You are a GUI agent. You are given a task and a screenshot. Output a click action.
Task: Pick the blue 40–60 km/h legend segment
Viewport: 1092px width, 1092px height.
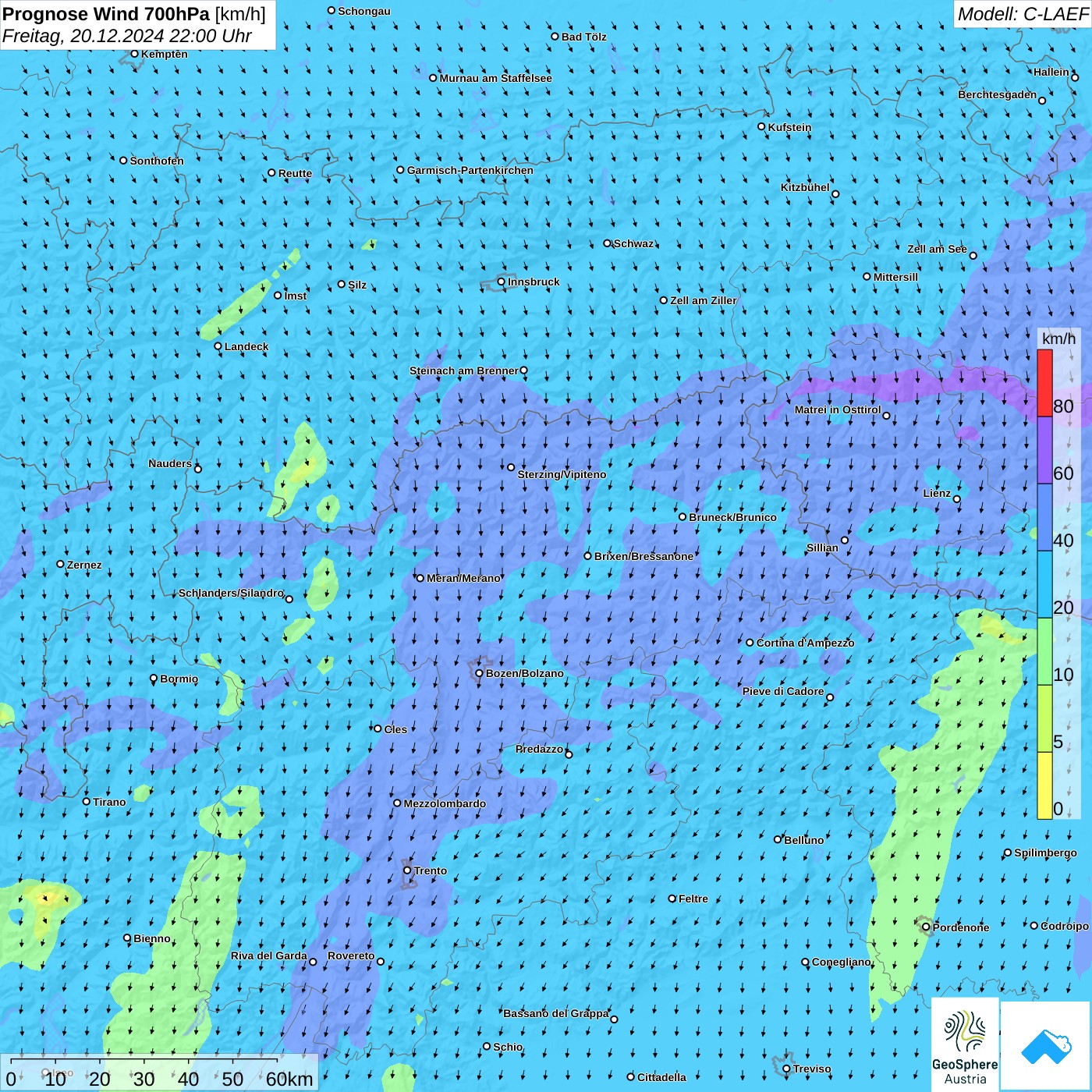1044,518
